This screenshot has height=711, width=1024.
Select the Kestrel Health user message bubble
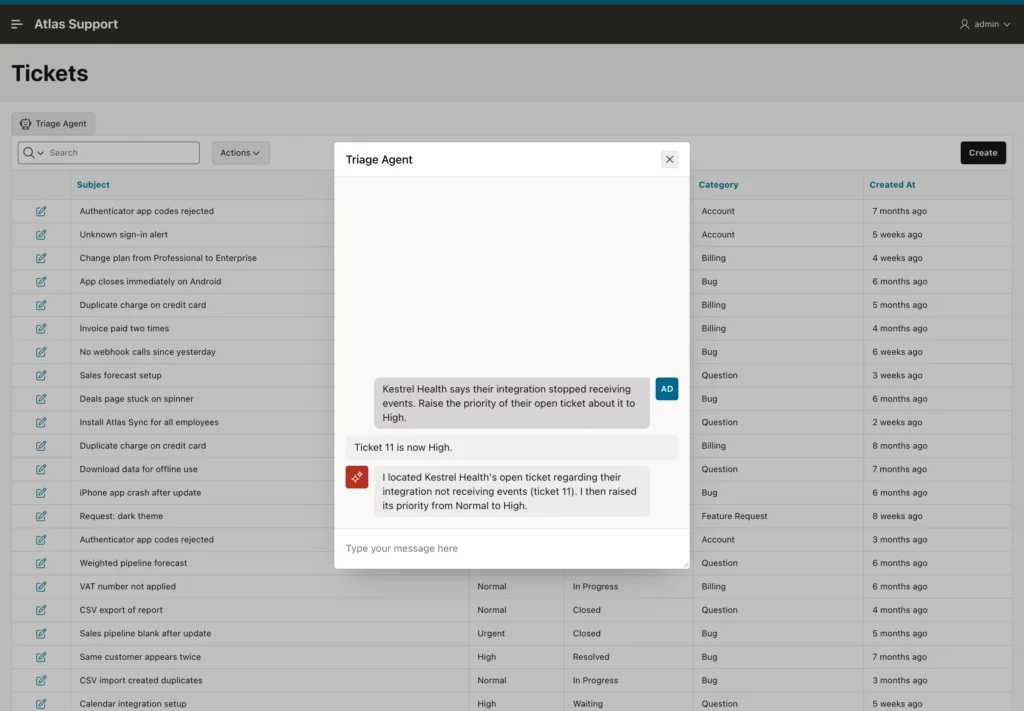pyautogui.click(x=511, y=403)
